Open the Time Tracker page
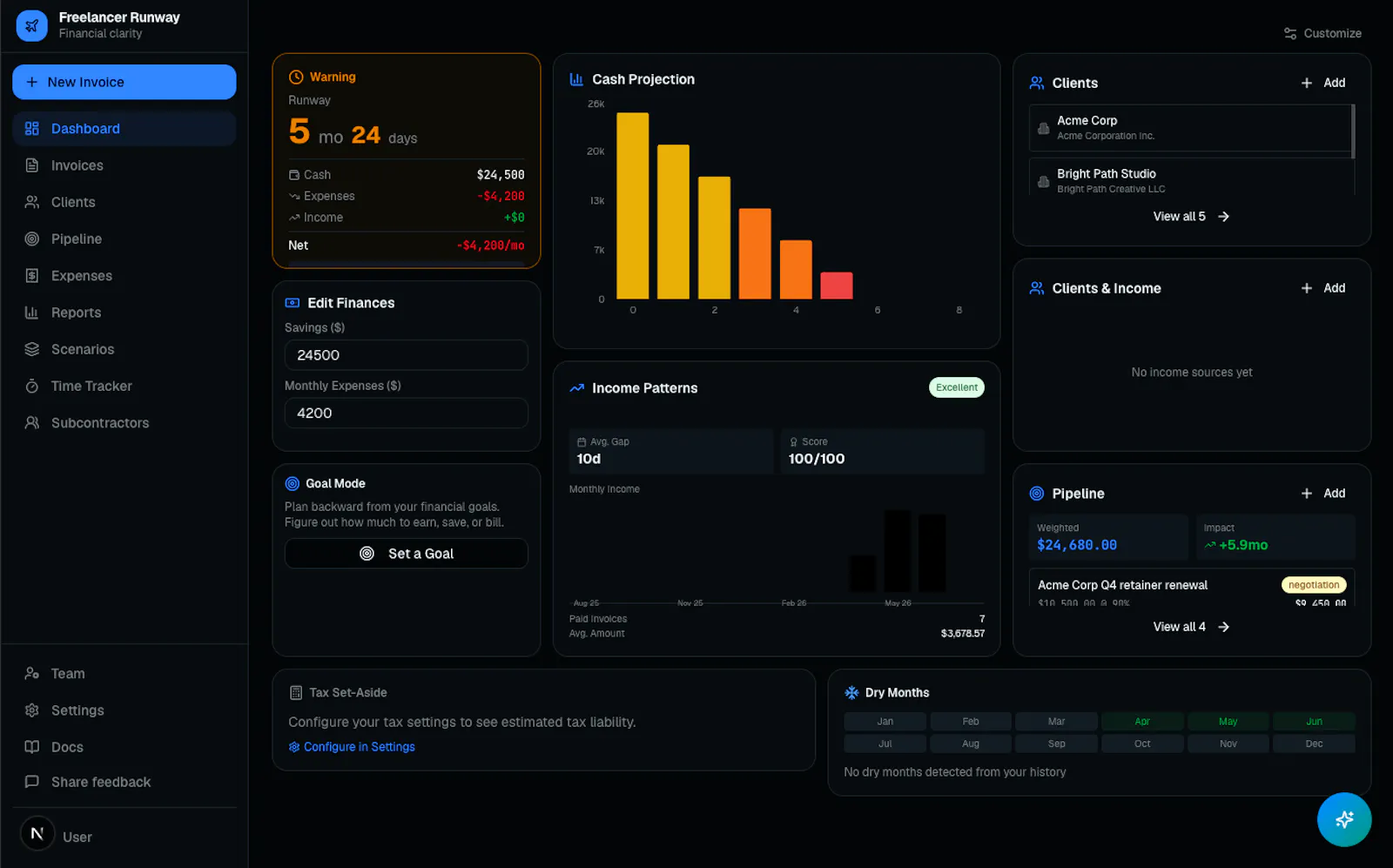Image resolution: width=1393 pixels, height=868 pixels. (x=124, y=386)
